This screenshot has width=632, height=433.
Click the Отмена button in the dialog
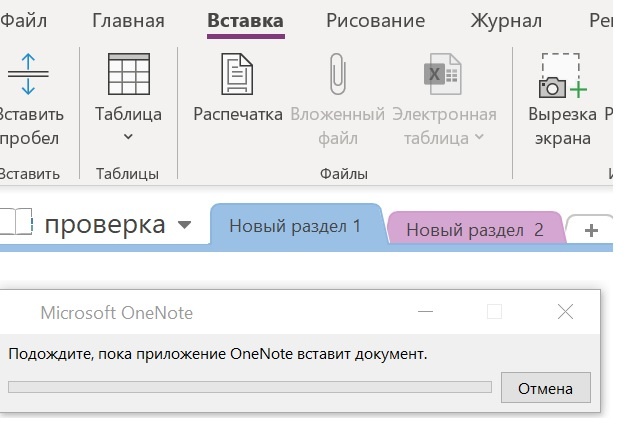point(545,388)
